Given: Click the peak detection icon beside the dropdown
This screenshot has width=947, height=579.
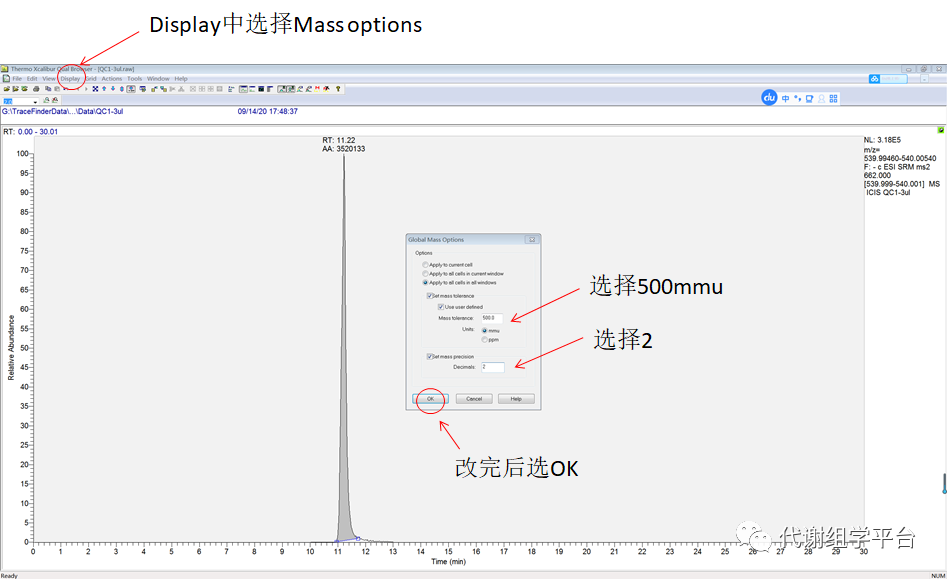Looking at the screenshot, I should (x=47, y=100).
